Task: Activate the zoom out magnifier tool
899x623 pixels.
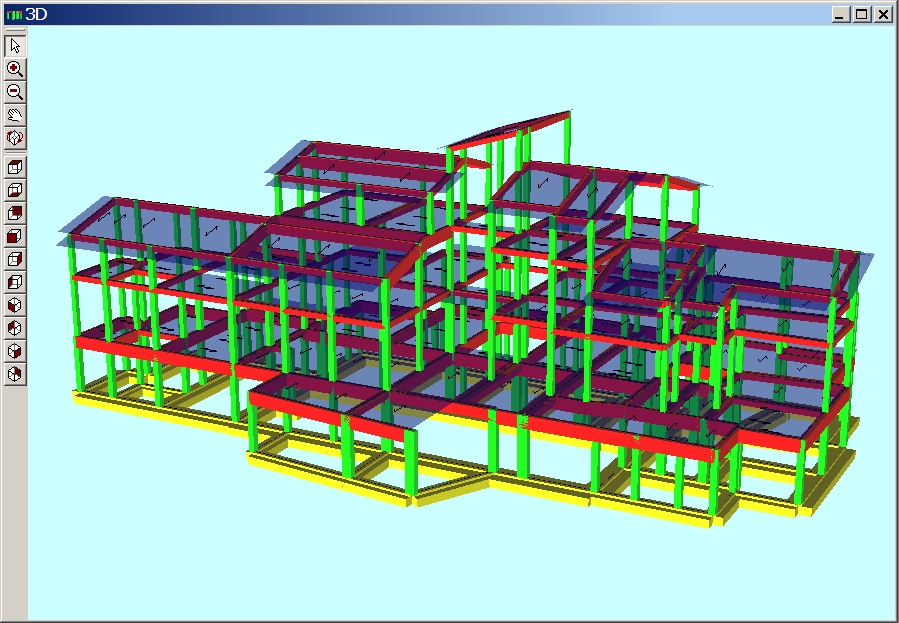Action: pos(15,92)
